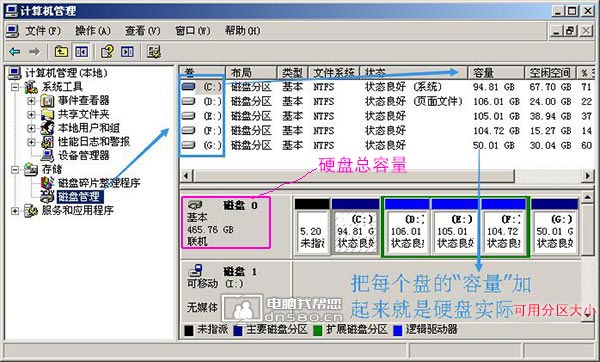Select the 5.20 unallocated partition block

(312, 226)
